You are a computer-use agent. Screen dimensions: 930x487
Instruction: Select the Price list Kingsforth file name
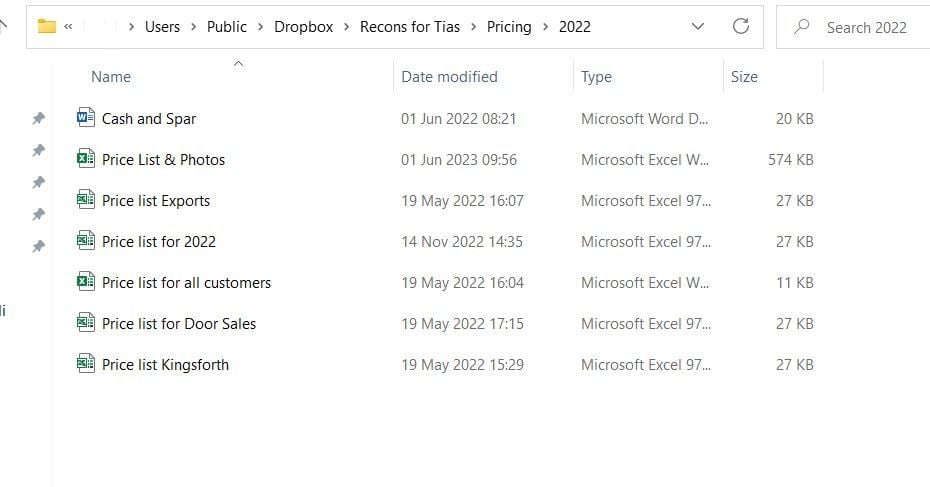click(165, 364)
